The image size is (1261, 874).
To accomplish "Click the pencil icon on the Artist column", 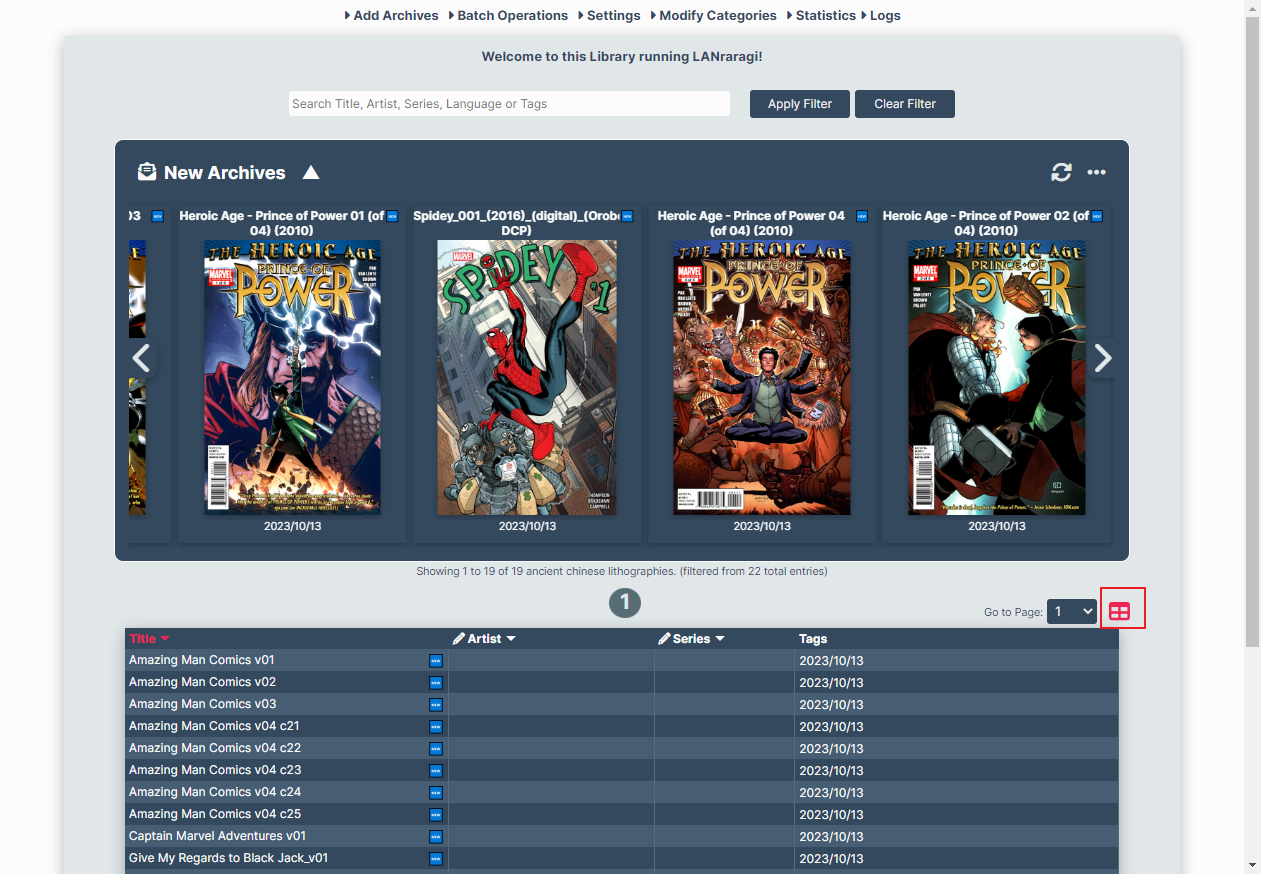I will click(459, 639).
